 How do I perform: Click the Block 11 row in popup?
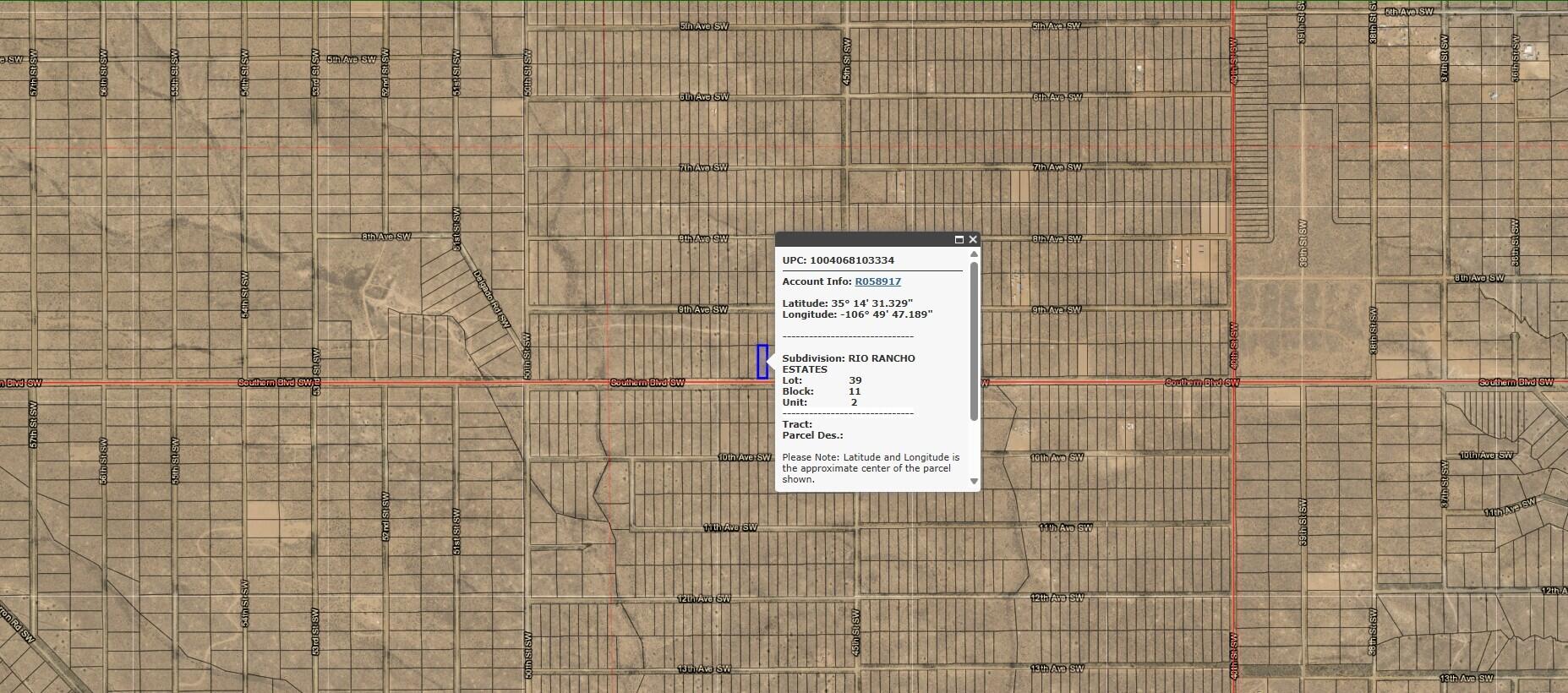(x=821, y=391)
